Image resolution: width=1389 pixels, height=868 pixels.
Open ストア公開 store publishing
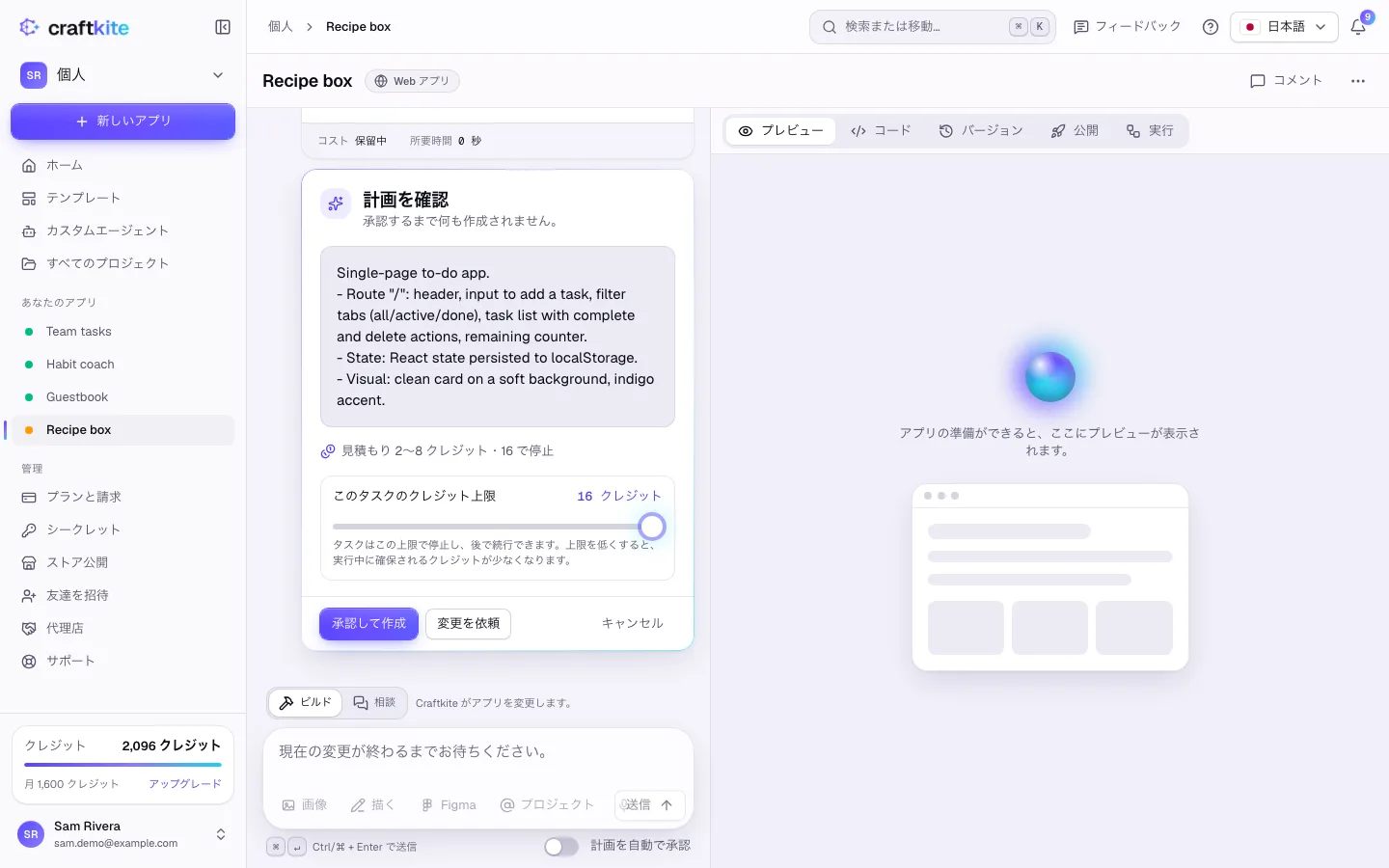(123, 562)
